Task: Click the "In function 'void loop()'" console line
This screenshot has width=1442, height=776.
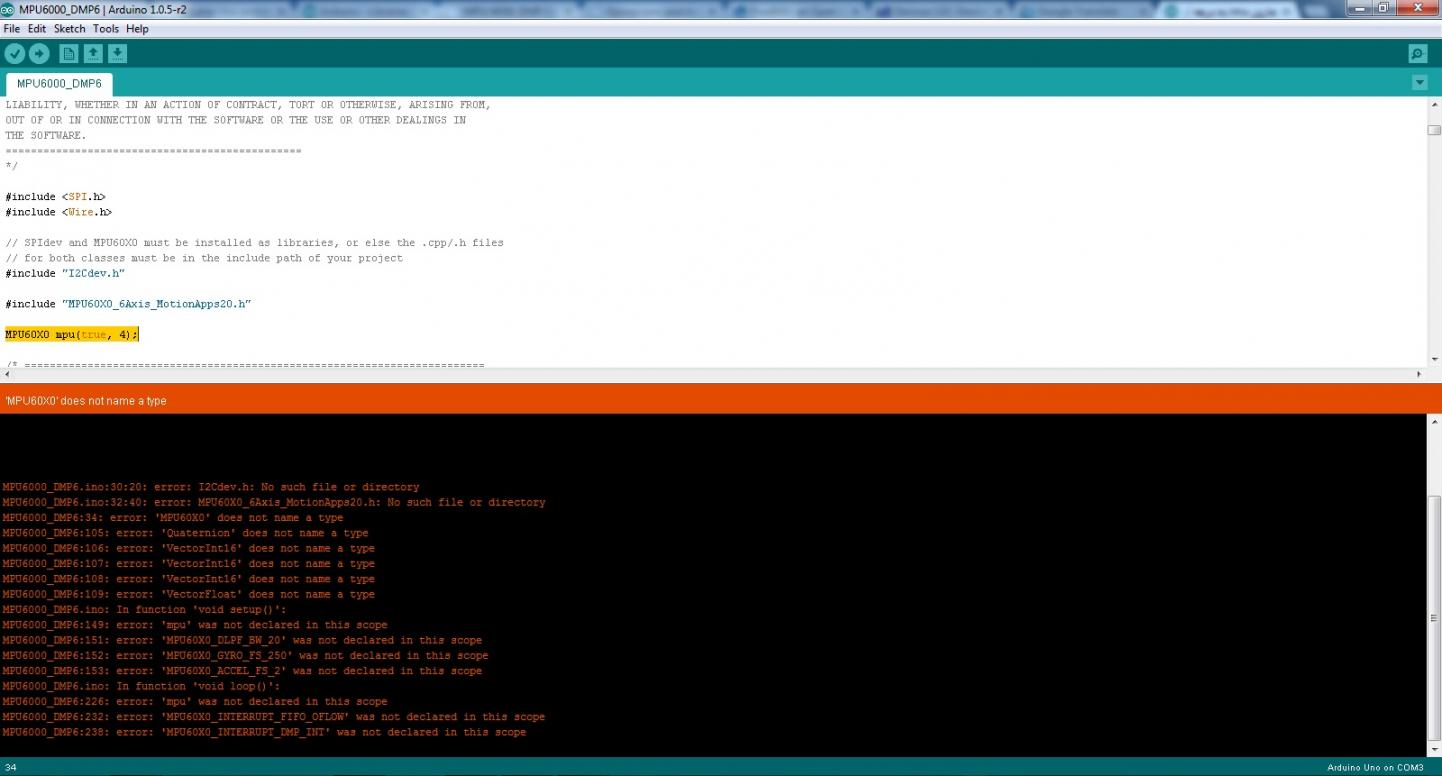Action: tap(141, 686)
